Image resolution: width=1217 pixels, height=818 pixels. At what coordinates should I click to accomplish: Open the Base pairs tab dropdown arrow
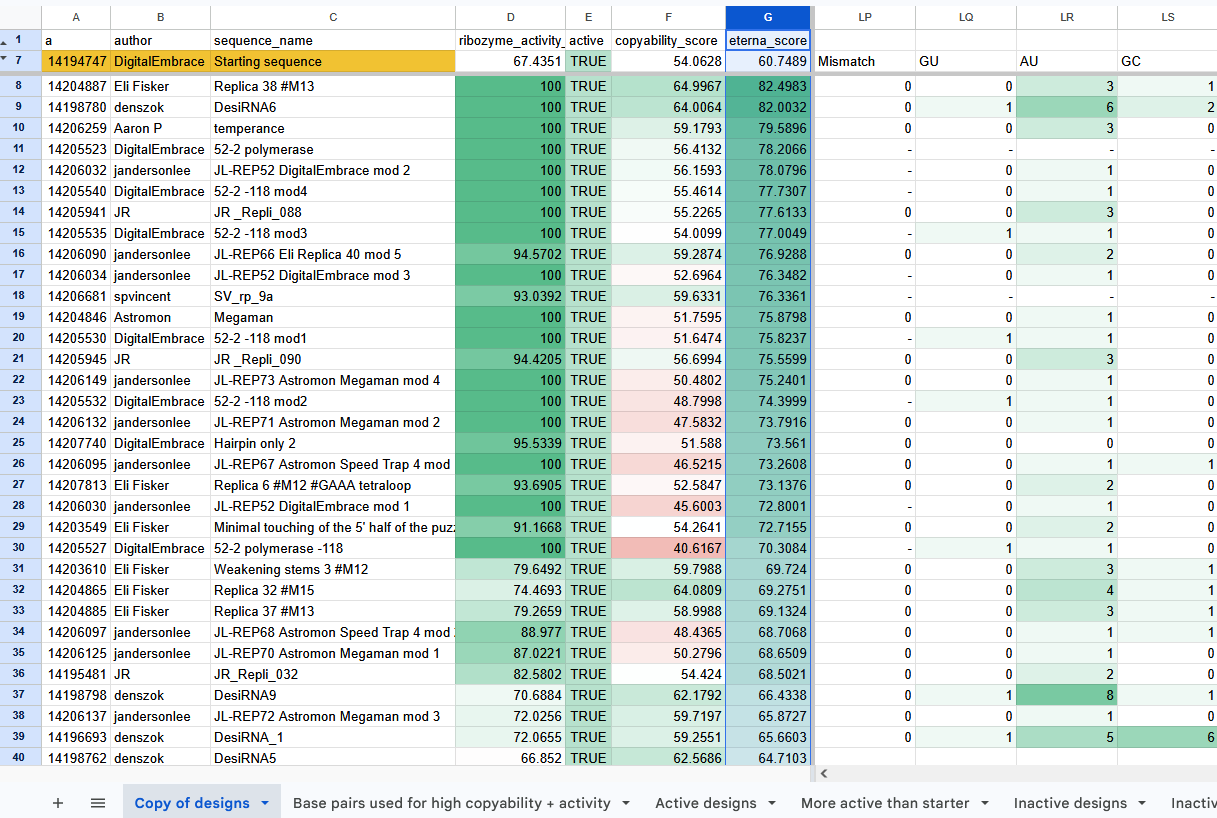[626, 803]
